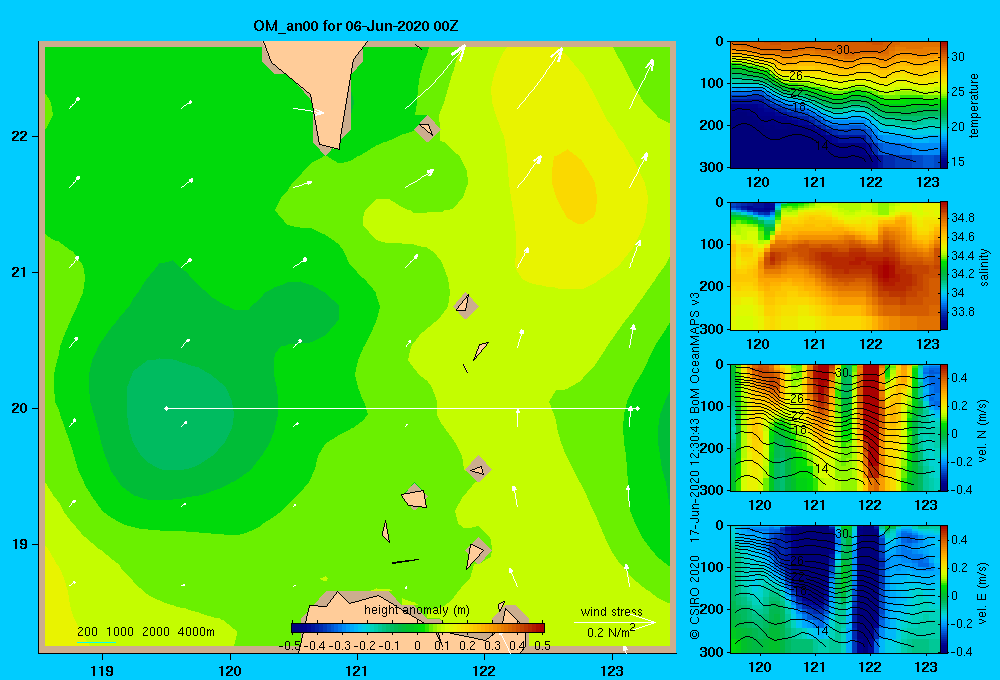Open the salinity depth section panel
The width and height of the screenshot is (1000, 680).
pyautogui.click(x=835, y=266)
